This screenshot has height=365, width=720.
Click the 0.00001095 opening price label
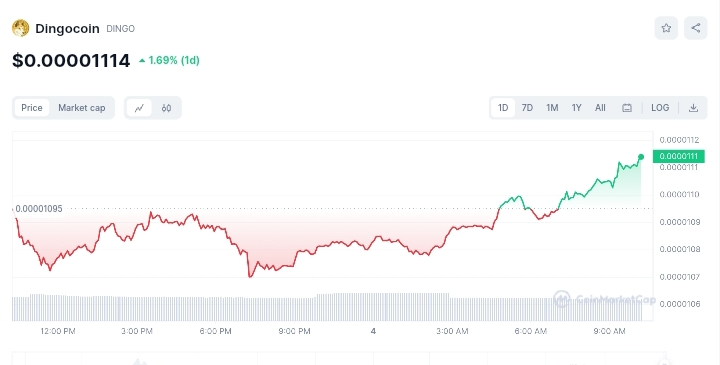point(39,209)
